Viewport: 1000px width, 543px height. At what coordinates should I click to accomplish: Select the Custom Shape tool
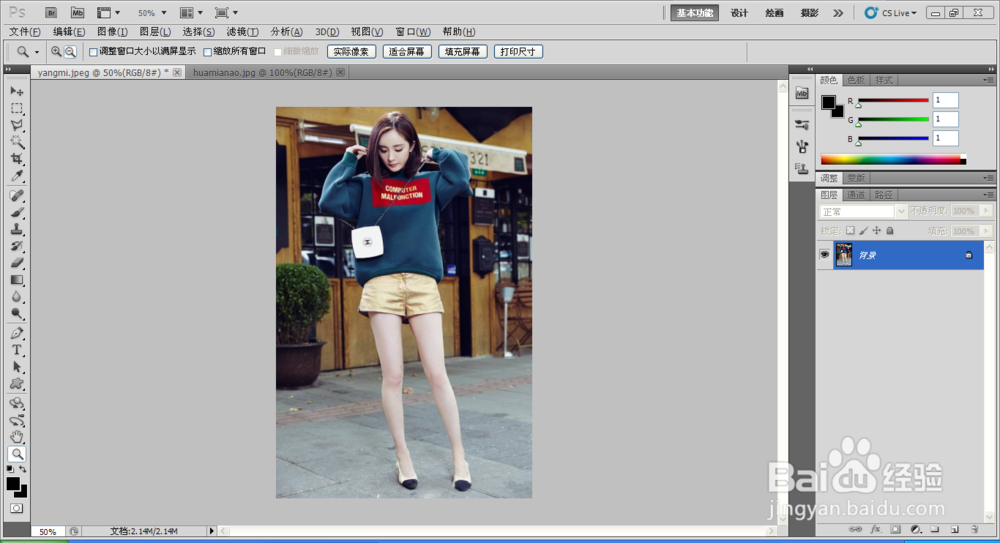(x=17, y=383)
